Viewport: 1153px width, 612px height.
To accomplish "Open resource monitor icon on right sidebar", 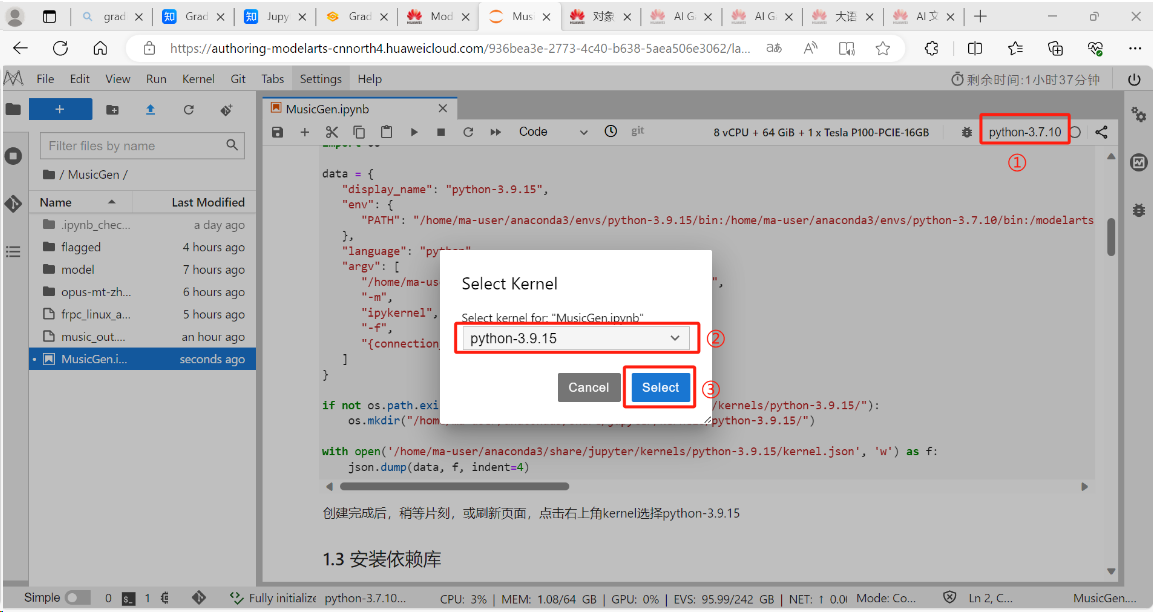I will [x=1138, y=163].
